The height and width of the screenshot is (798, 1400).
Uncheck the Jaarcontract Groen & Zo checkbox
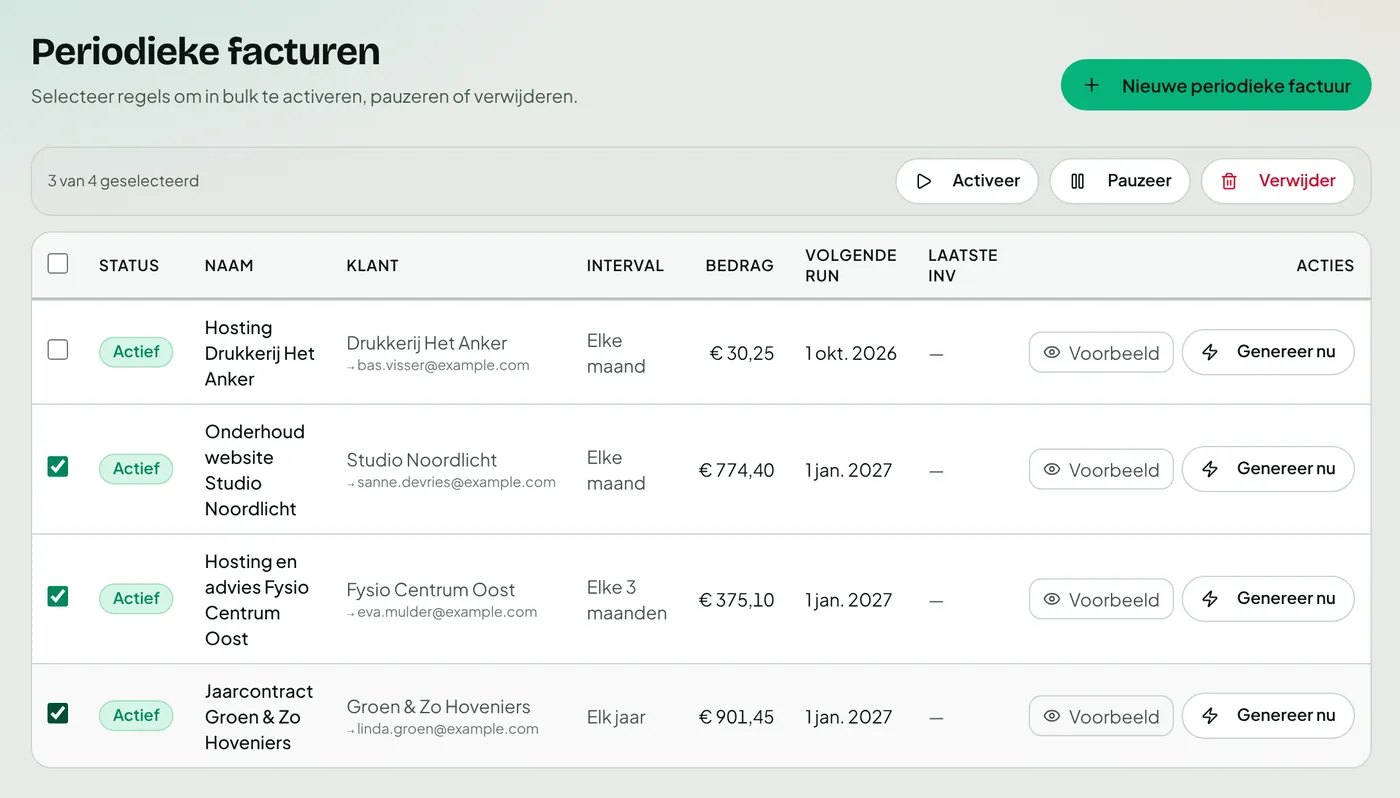(x=58, y=714)
